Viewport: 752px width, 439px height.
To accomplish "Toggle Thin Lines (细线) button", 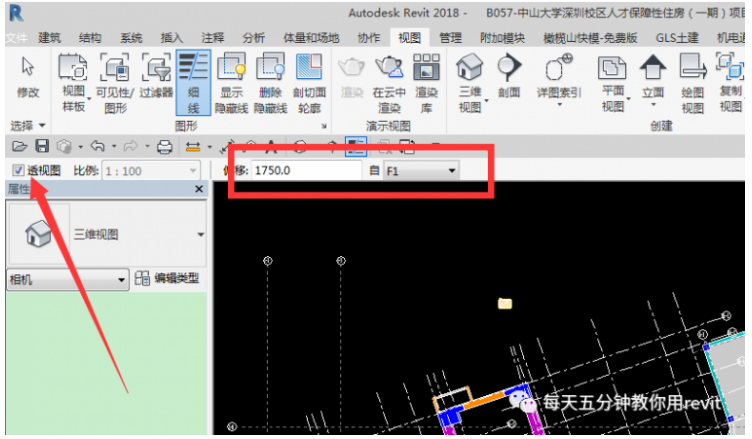I will [x=193, y=83].
